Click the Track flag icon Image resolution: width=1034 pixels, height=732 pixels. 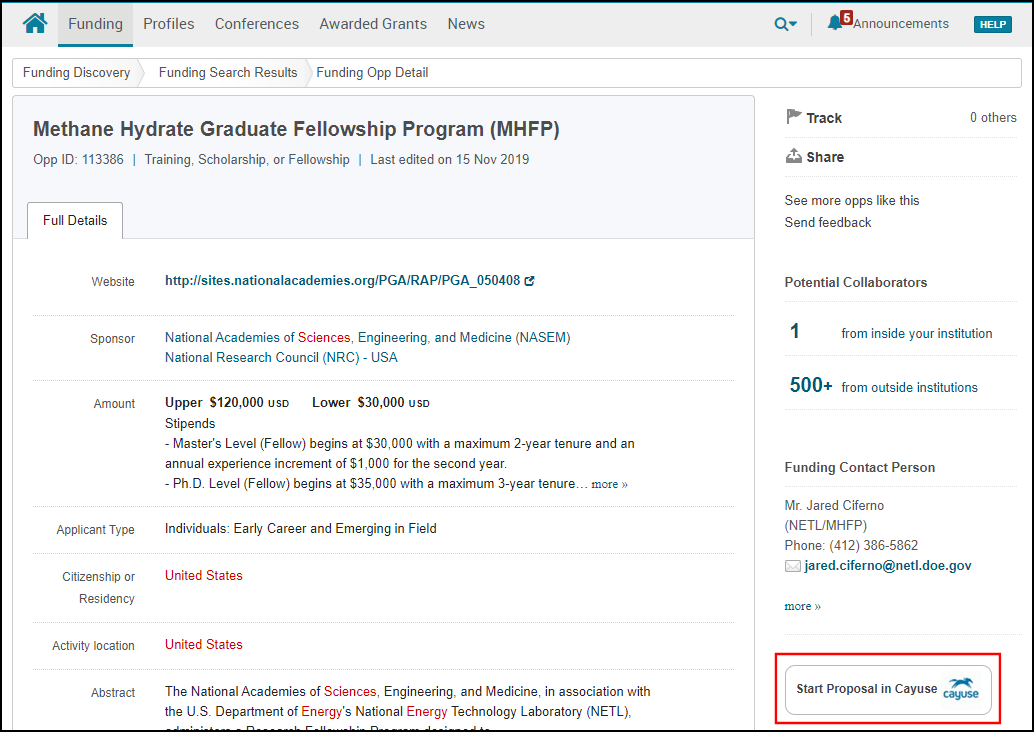[793, 117]
